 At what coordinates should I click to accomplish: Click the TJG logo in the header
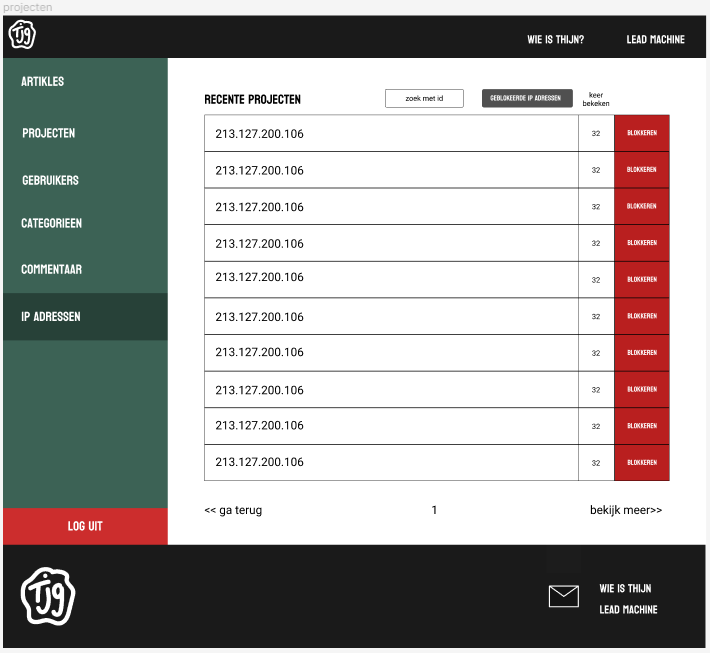coord(22,36)
